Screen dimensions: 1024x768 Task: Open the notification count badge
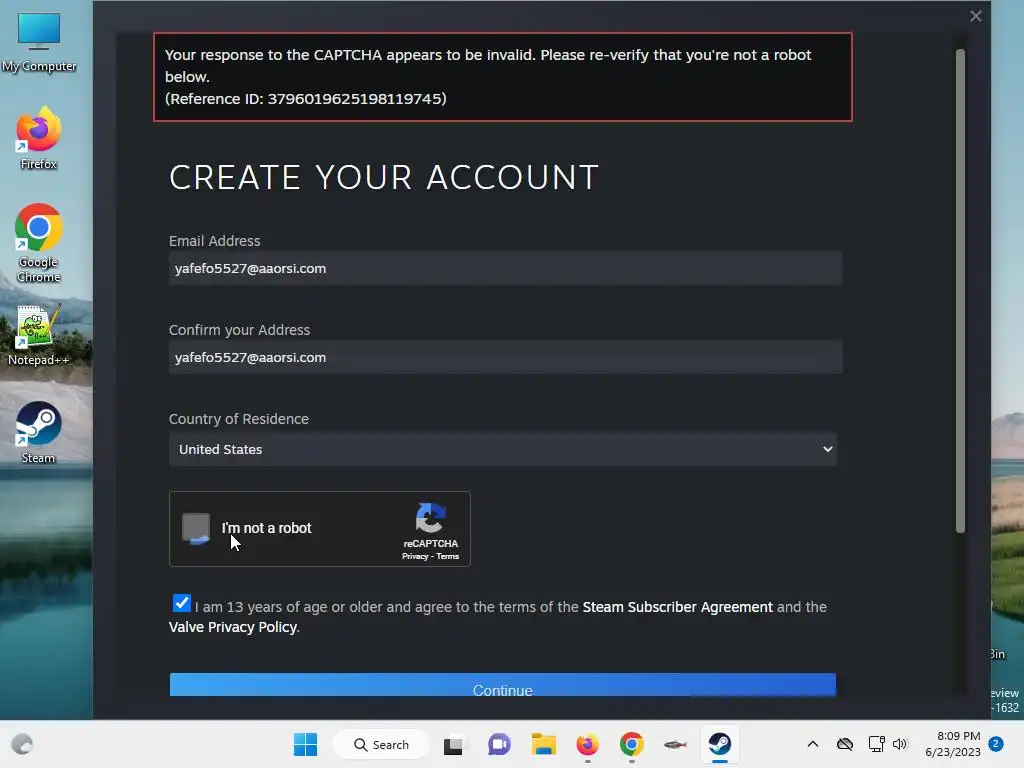(x=996, y=744)
